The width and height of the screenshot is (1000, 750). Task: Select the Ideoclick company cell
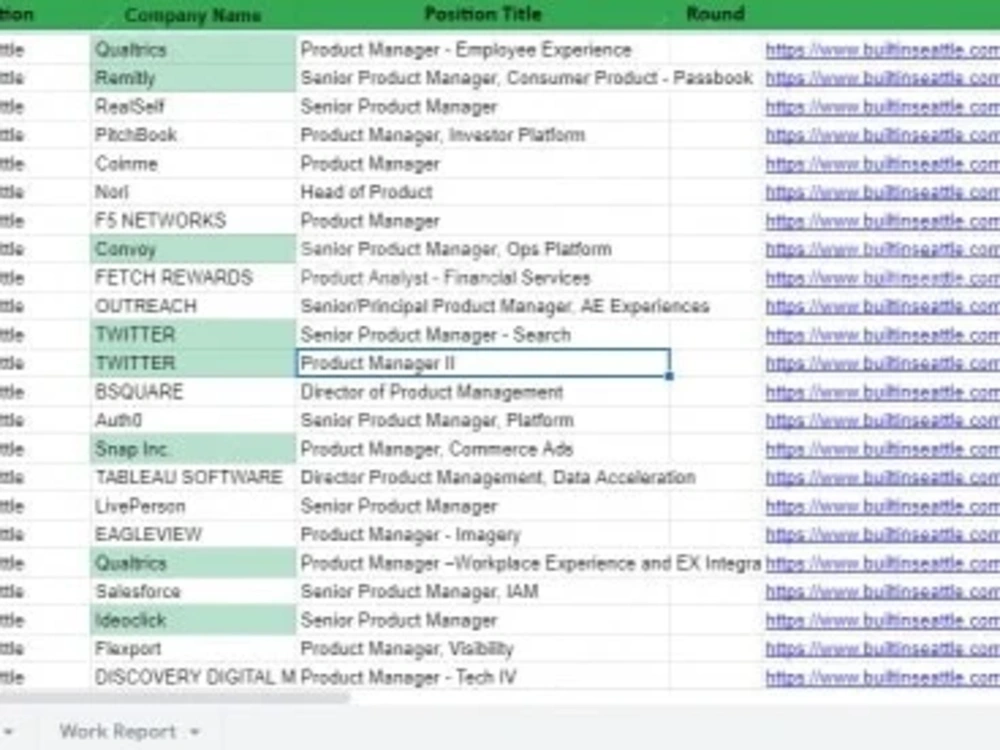tap(193, 621)
